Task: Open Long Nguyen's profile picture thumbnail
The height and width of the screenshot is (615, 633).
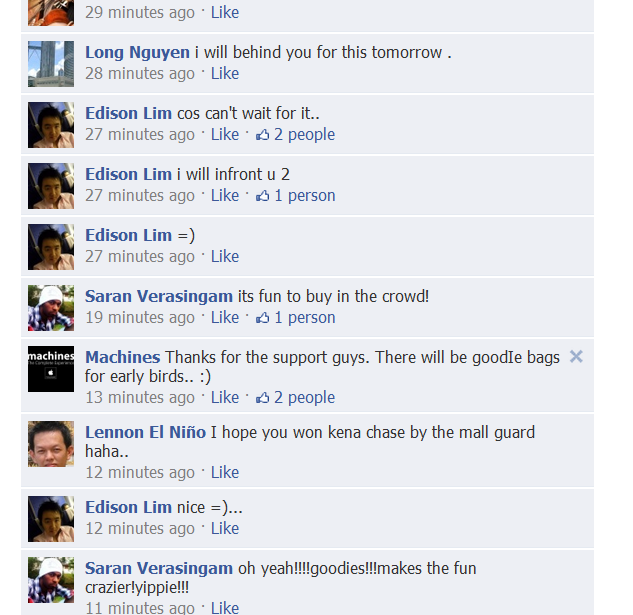Action: point(51,64)
